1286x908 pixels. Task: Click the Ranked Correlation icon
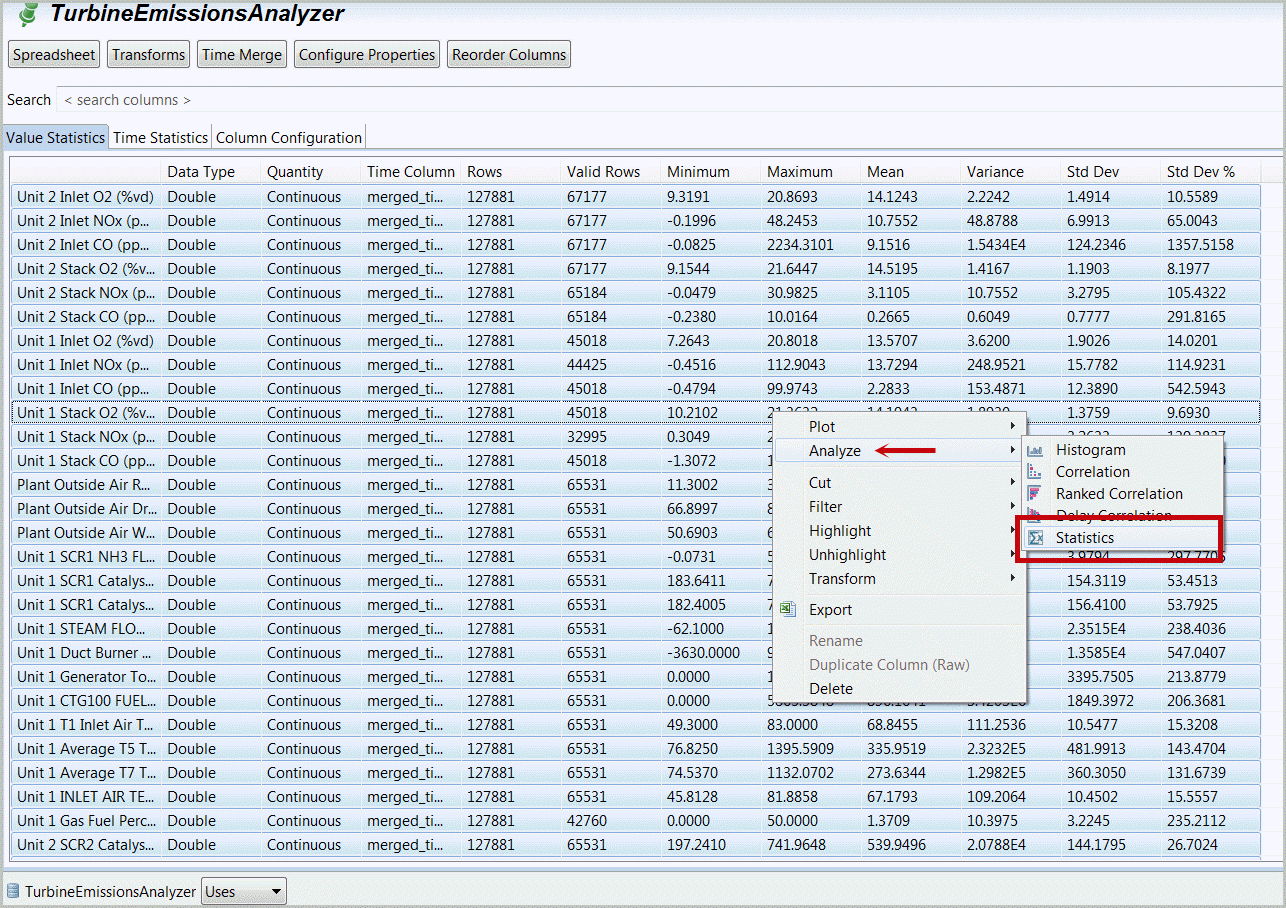pos(1035,494)
